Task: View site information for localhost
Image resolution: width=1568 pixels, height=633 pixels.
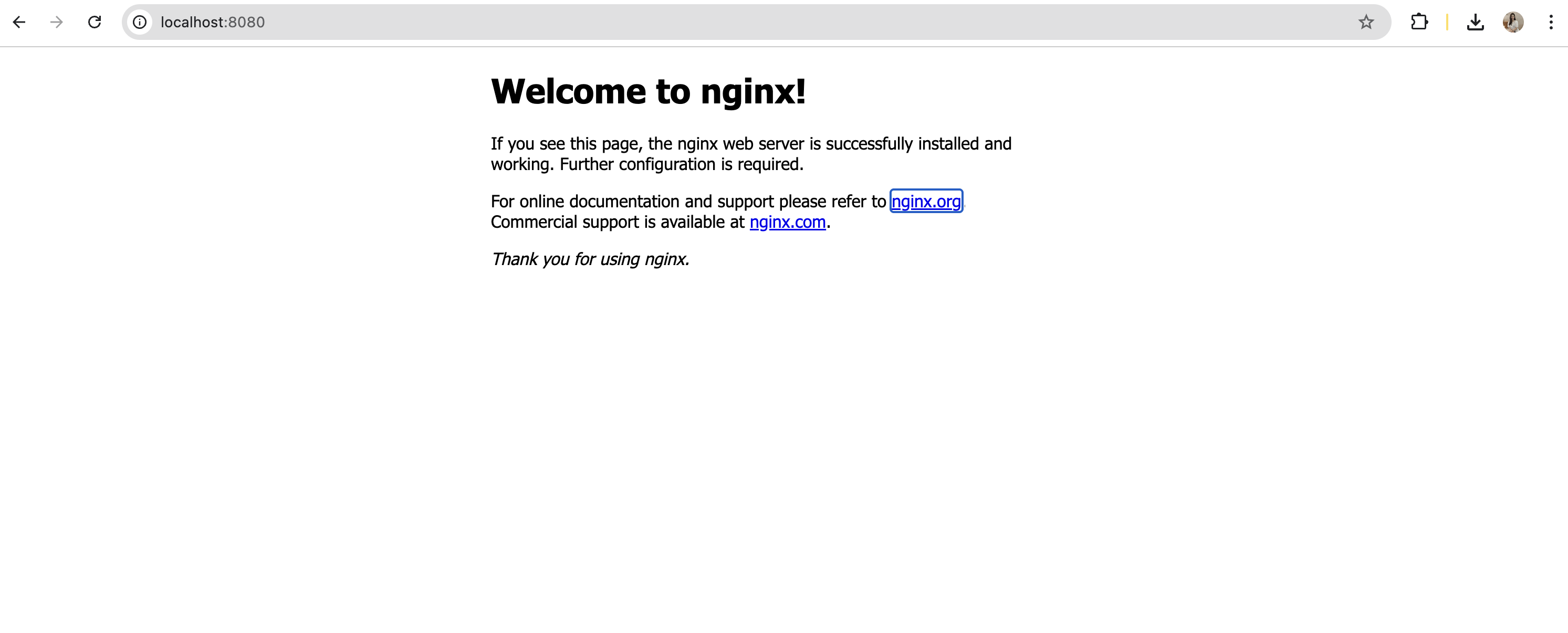Action: click(140, 23)
